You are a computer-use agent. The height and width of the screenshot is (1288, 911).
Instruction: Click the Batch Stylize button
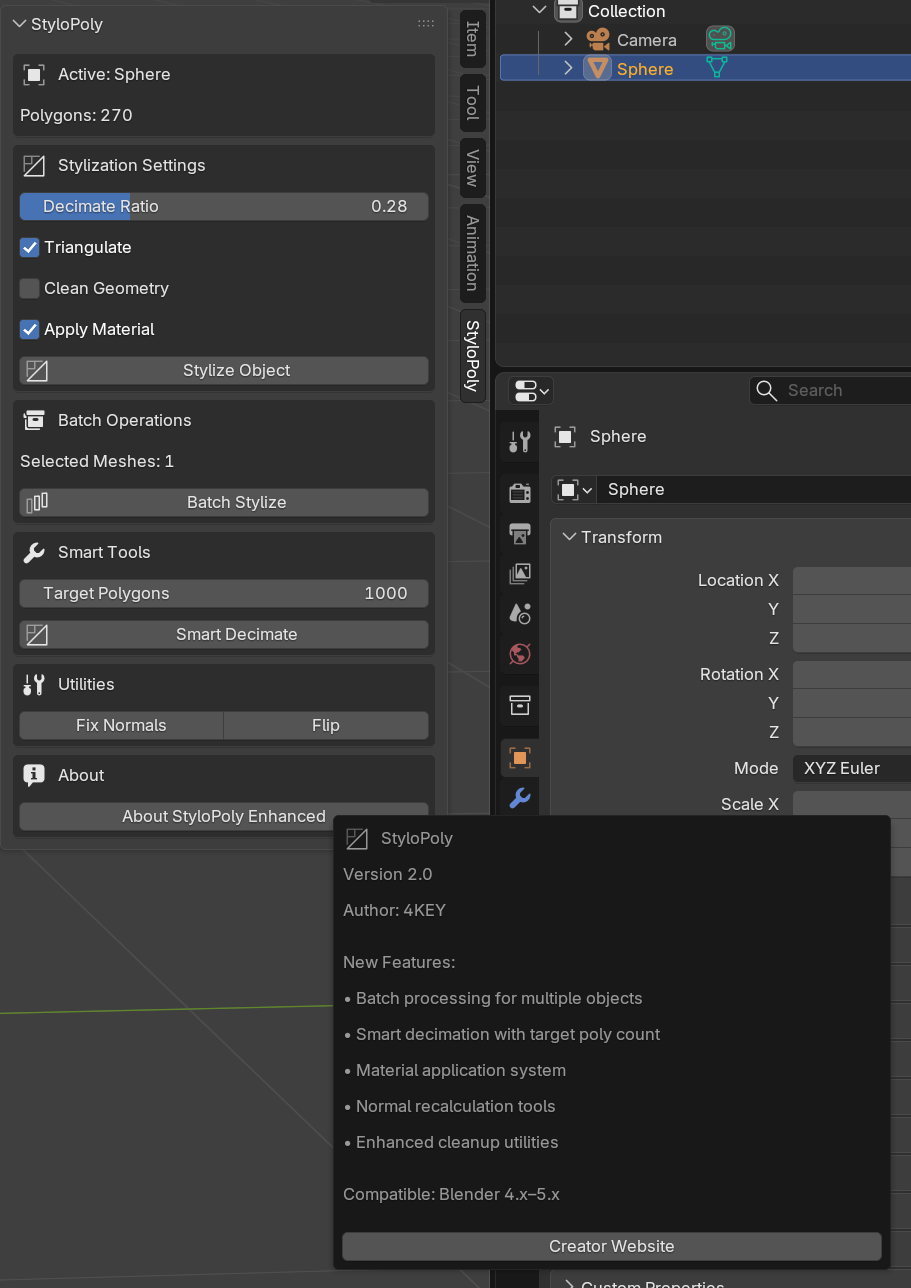[x=224, y=502]
